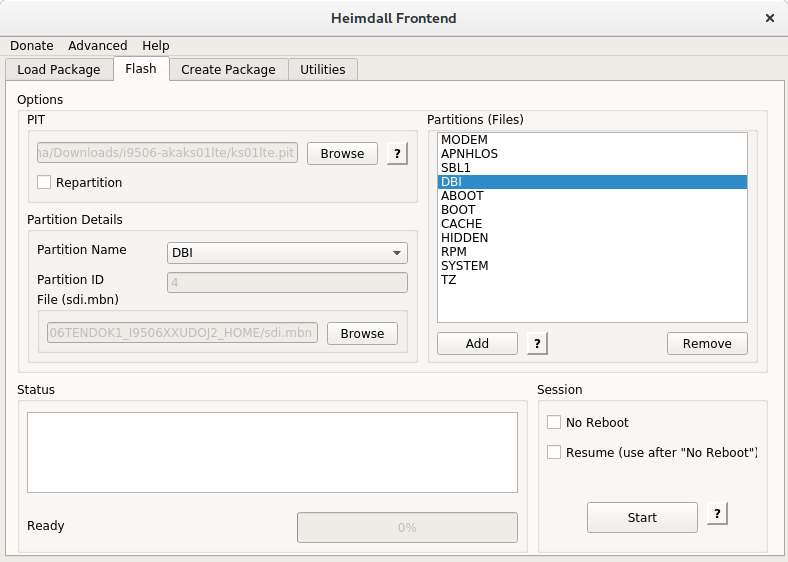Open the Donate menu
788x562 pixels.
[32, 46]
